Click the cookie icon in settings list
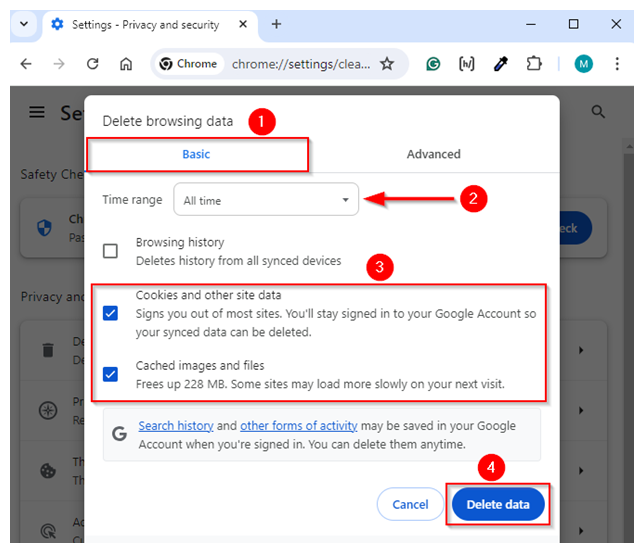644x553 pixels. point(48,470)
